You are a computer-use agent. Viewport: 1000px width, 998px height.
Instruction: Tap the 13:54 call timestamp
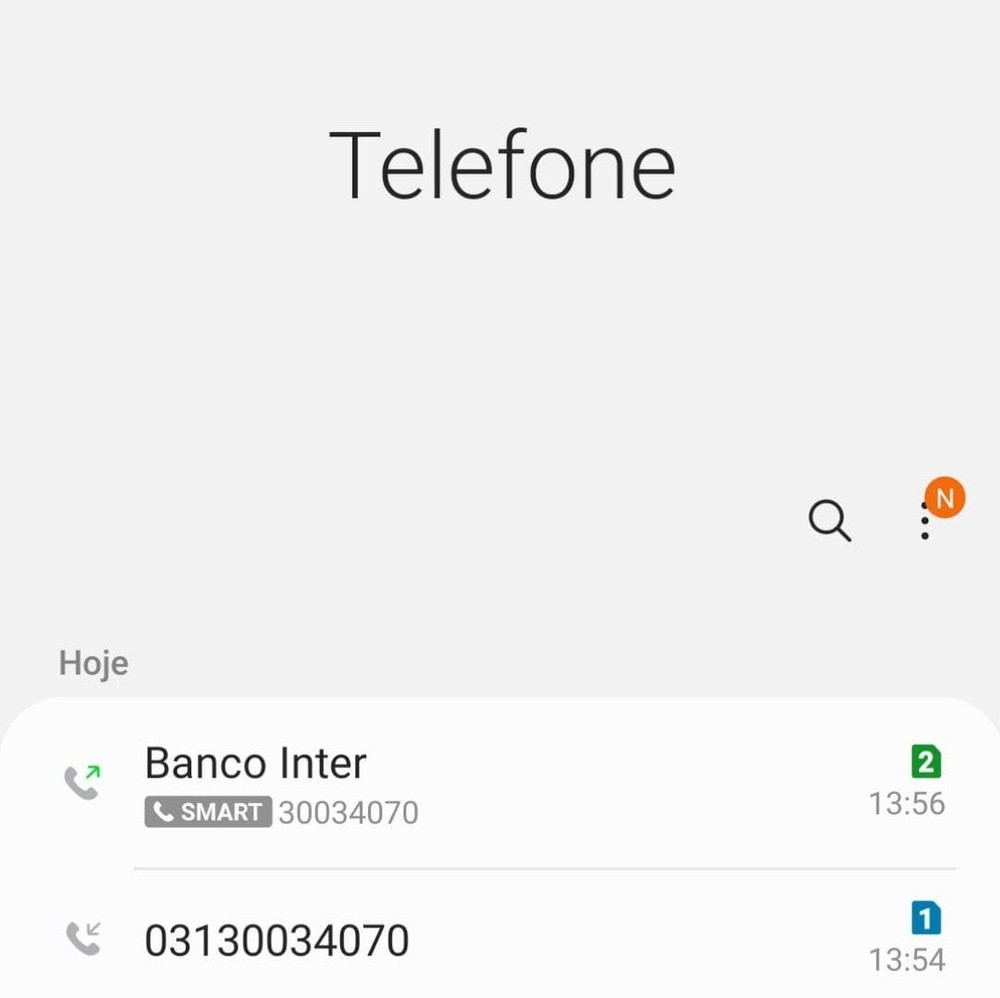pos(907,960)
